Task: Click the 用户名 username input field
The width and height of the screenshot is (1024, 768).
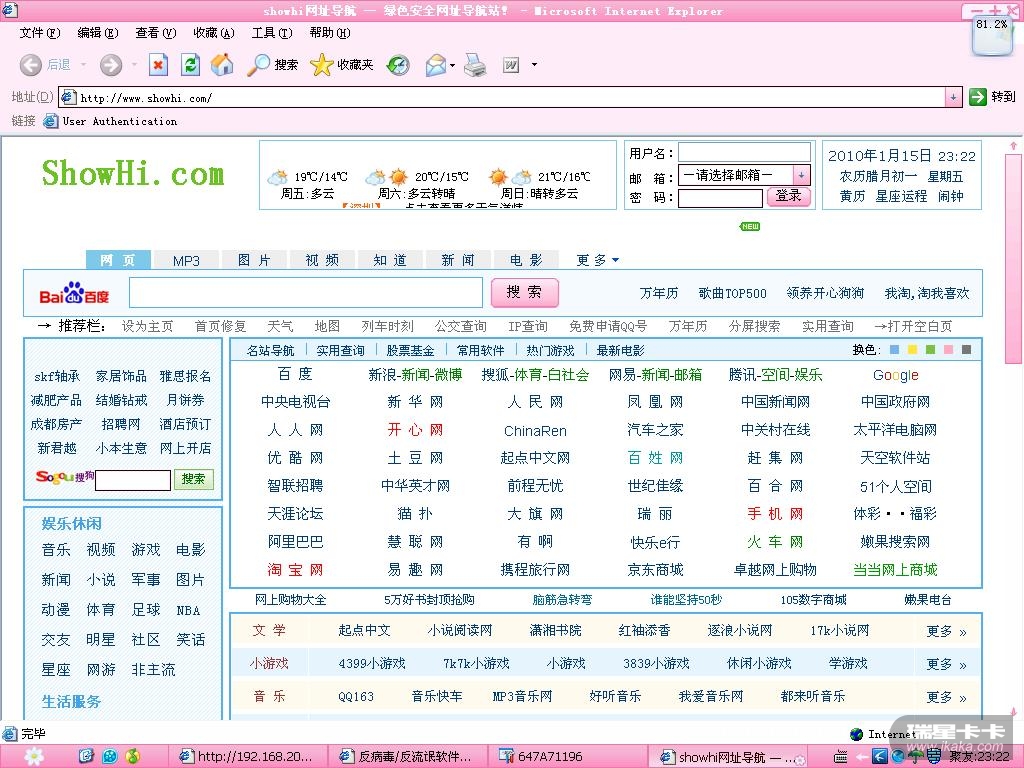Action: pyautogui.click(x=744, y=153)
